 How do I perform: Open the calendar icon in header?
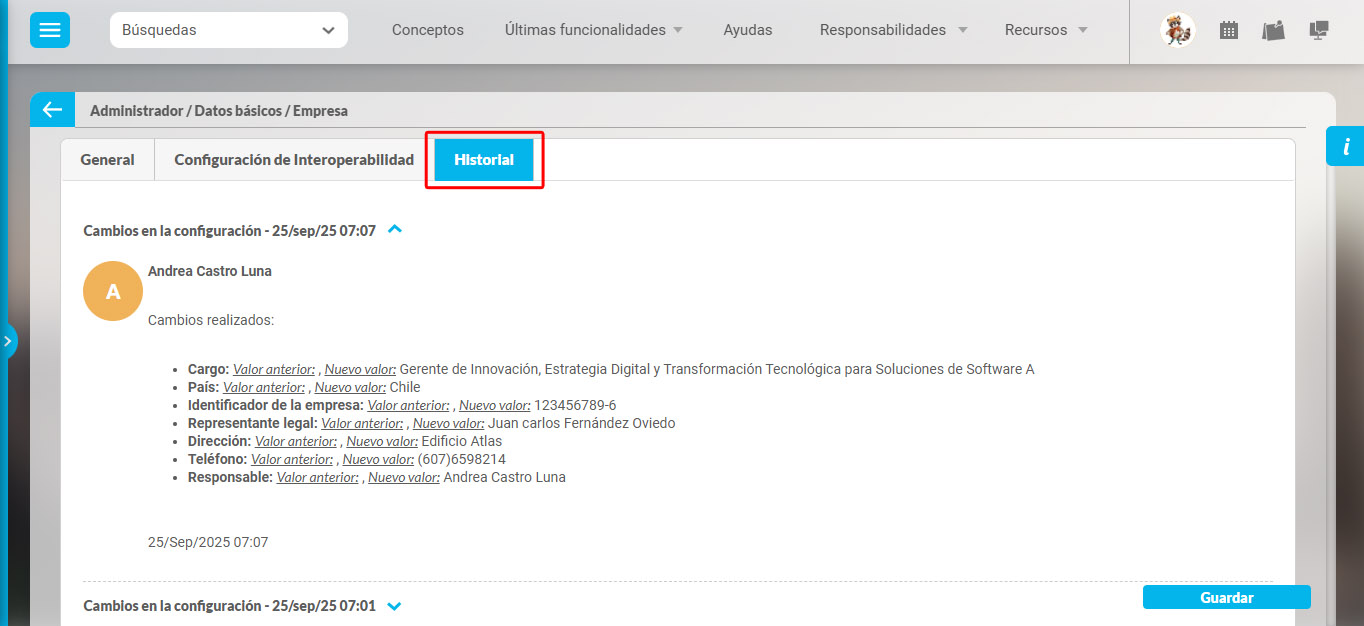tap(1229, 30)
